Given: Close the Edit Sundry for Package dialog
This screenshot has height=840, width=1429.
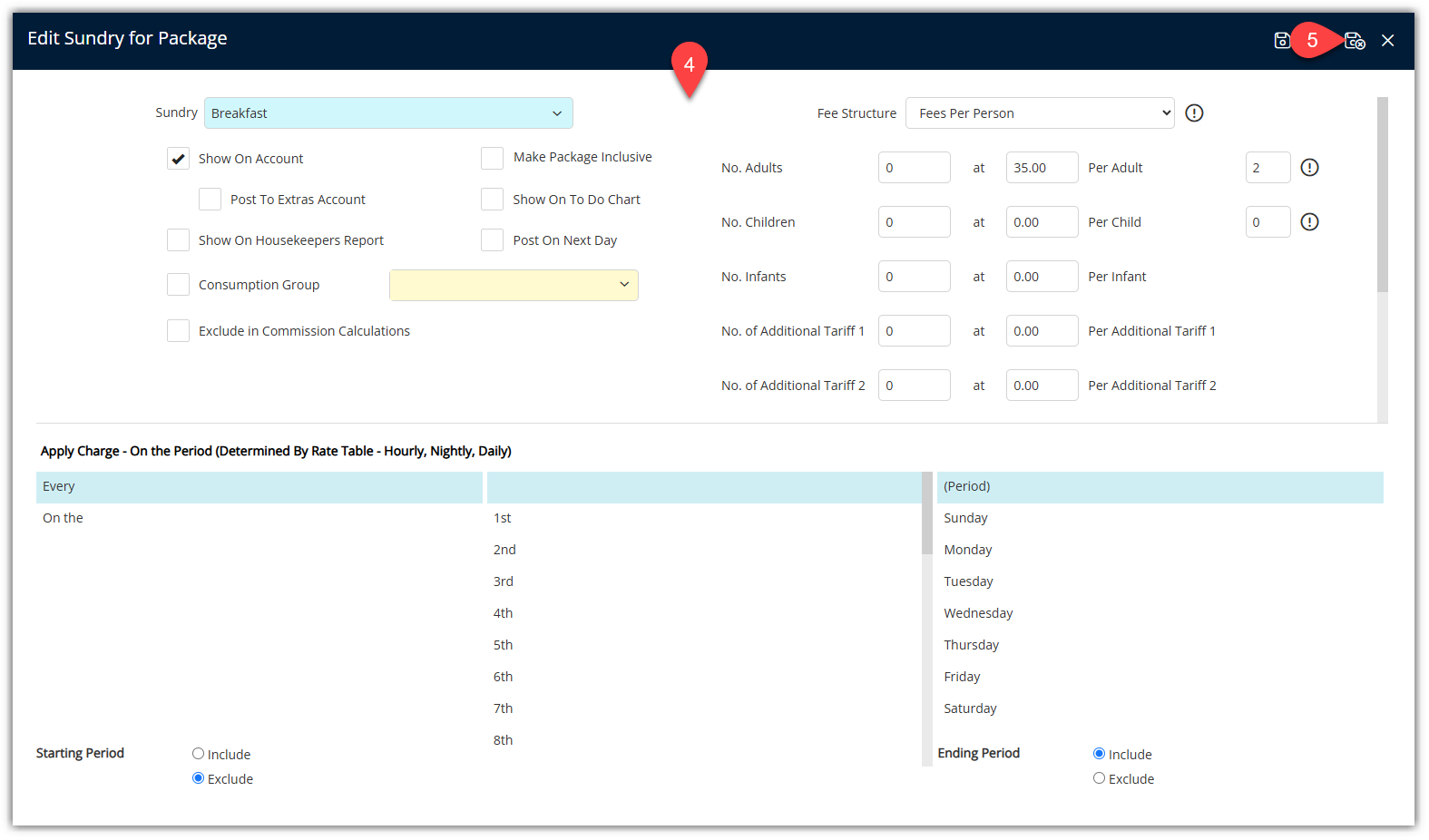Looking at the screenshot, I should (x=1387, y=40).
